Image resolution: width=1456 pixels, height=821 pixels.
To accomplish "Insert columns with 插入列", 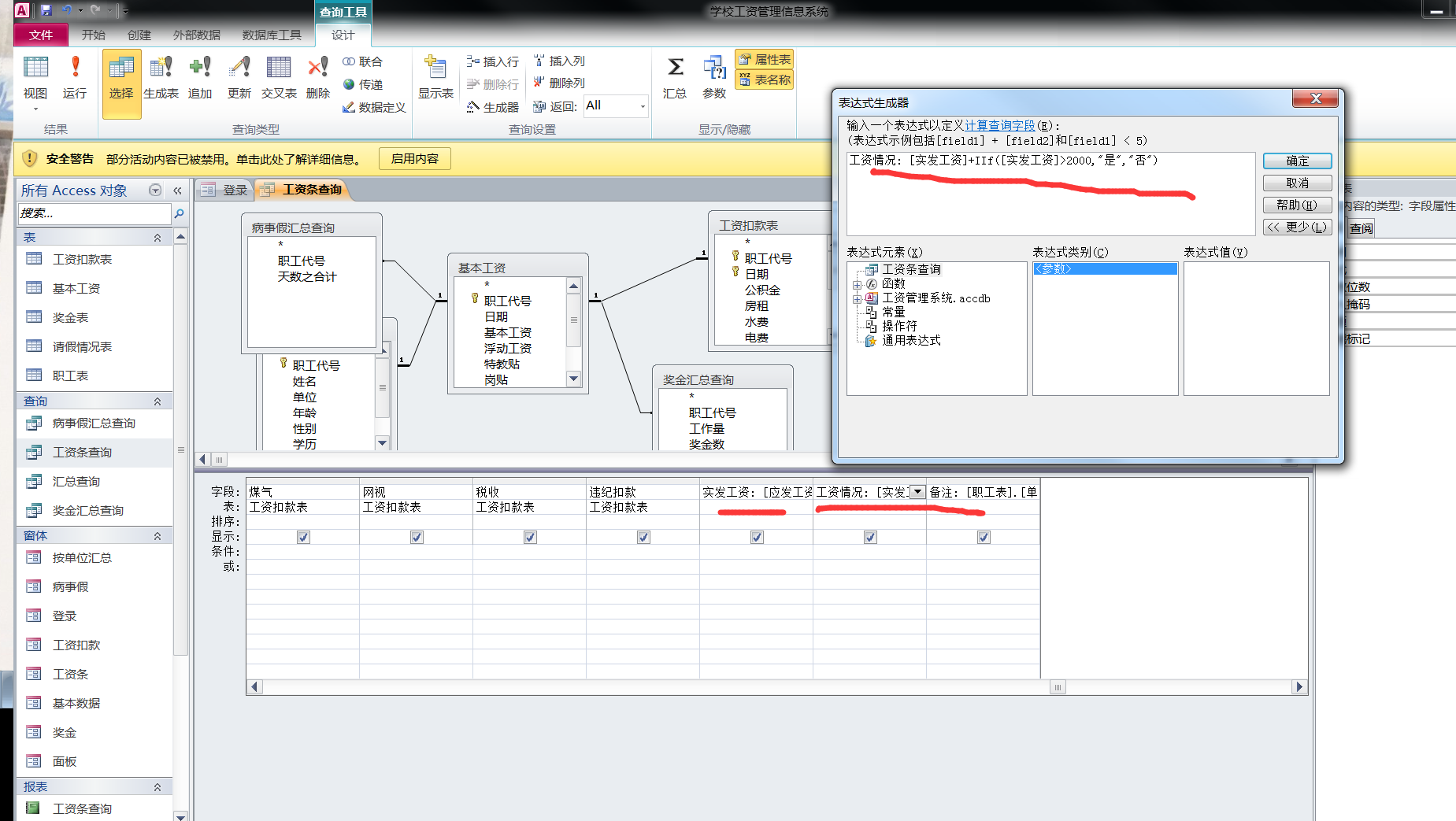I will coord(558,61).
